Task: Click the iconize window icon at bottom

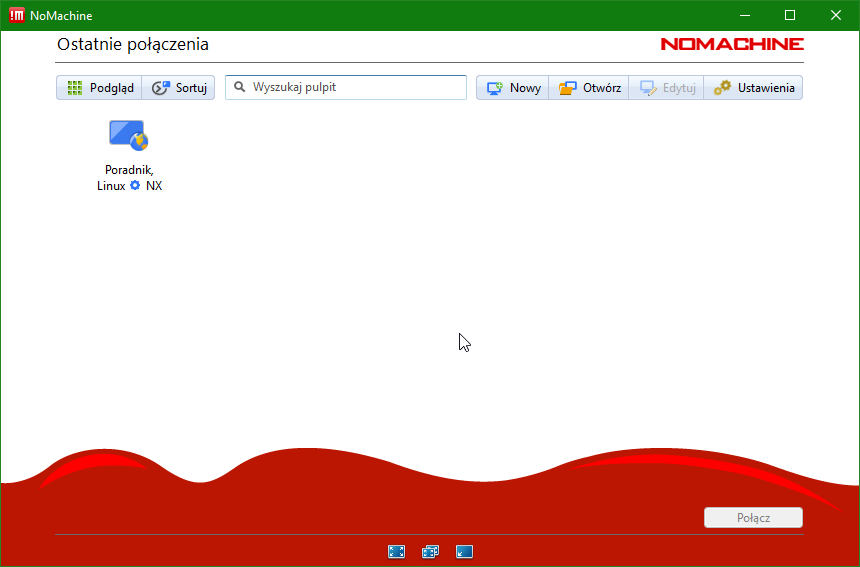Action: 464,551
